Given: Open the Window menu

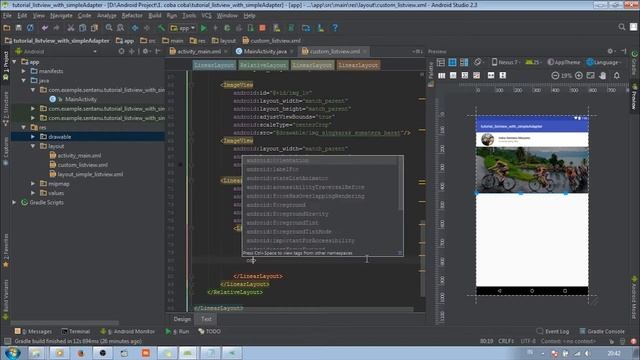Looking at the screenshot, I should pyautogui.click(x=227, y=16).
